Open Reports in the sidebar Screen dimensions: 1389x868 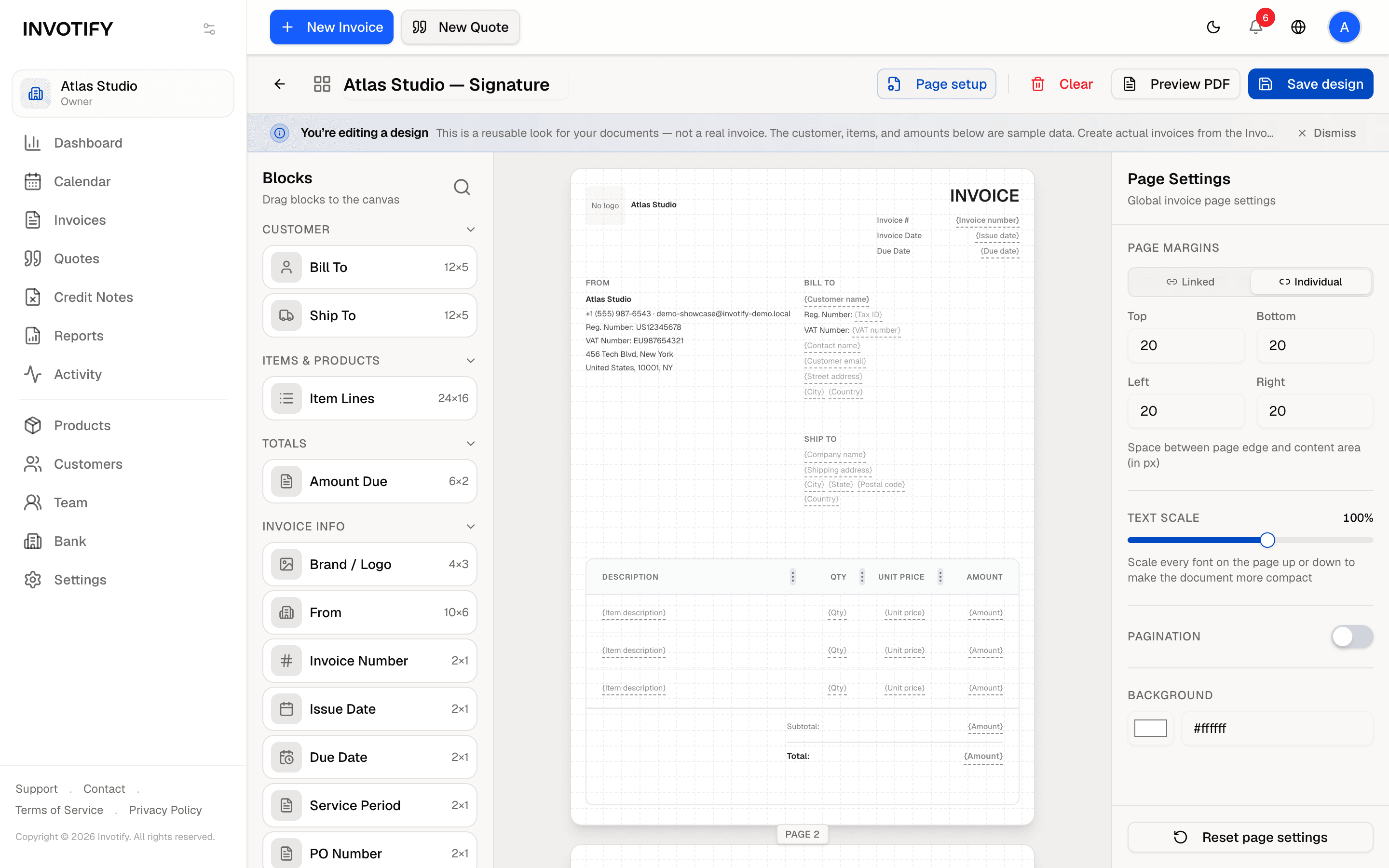[x=123, y=336]
